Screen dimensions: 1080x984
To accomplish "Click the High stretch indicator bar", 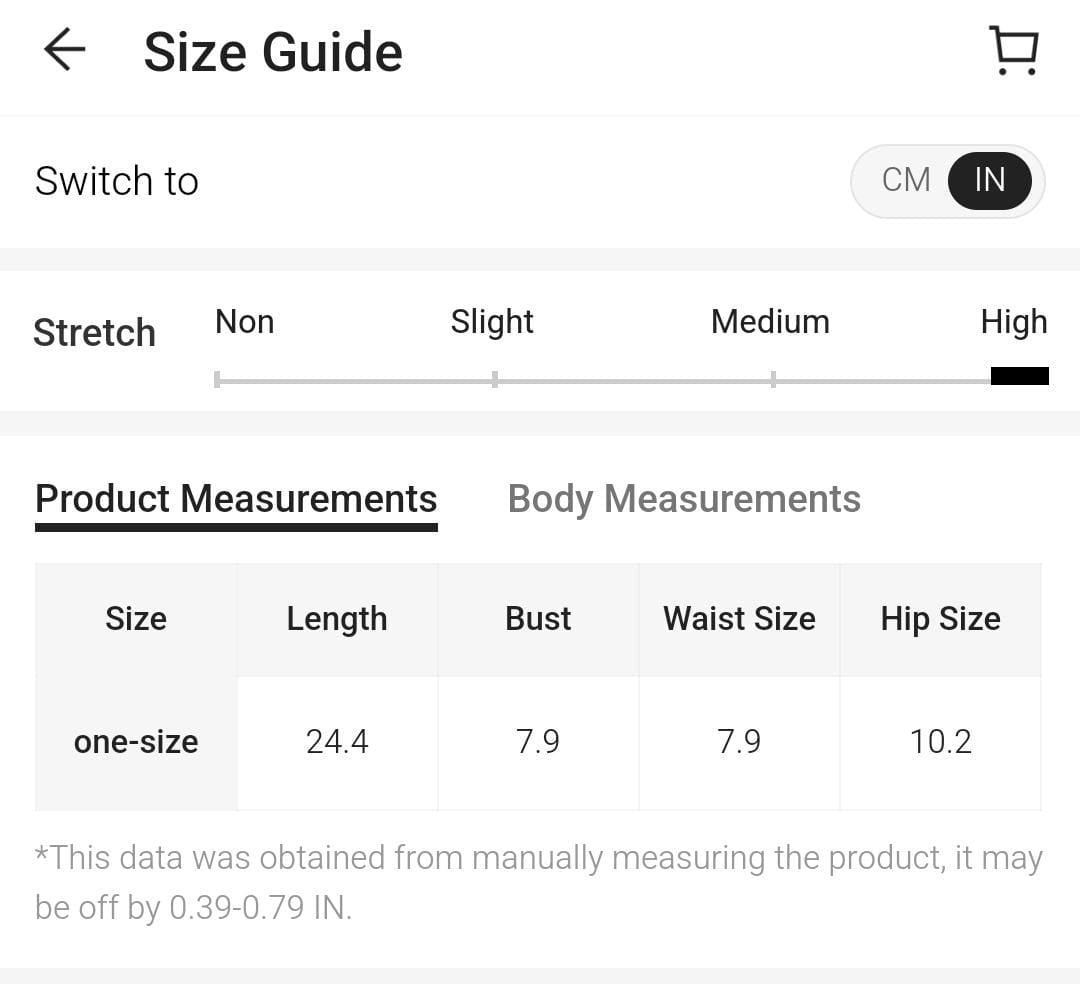I will 1019,376.
